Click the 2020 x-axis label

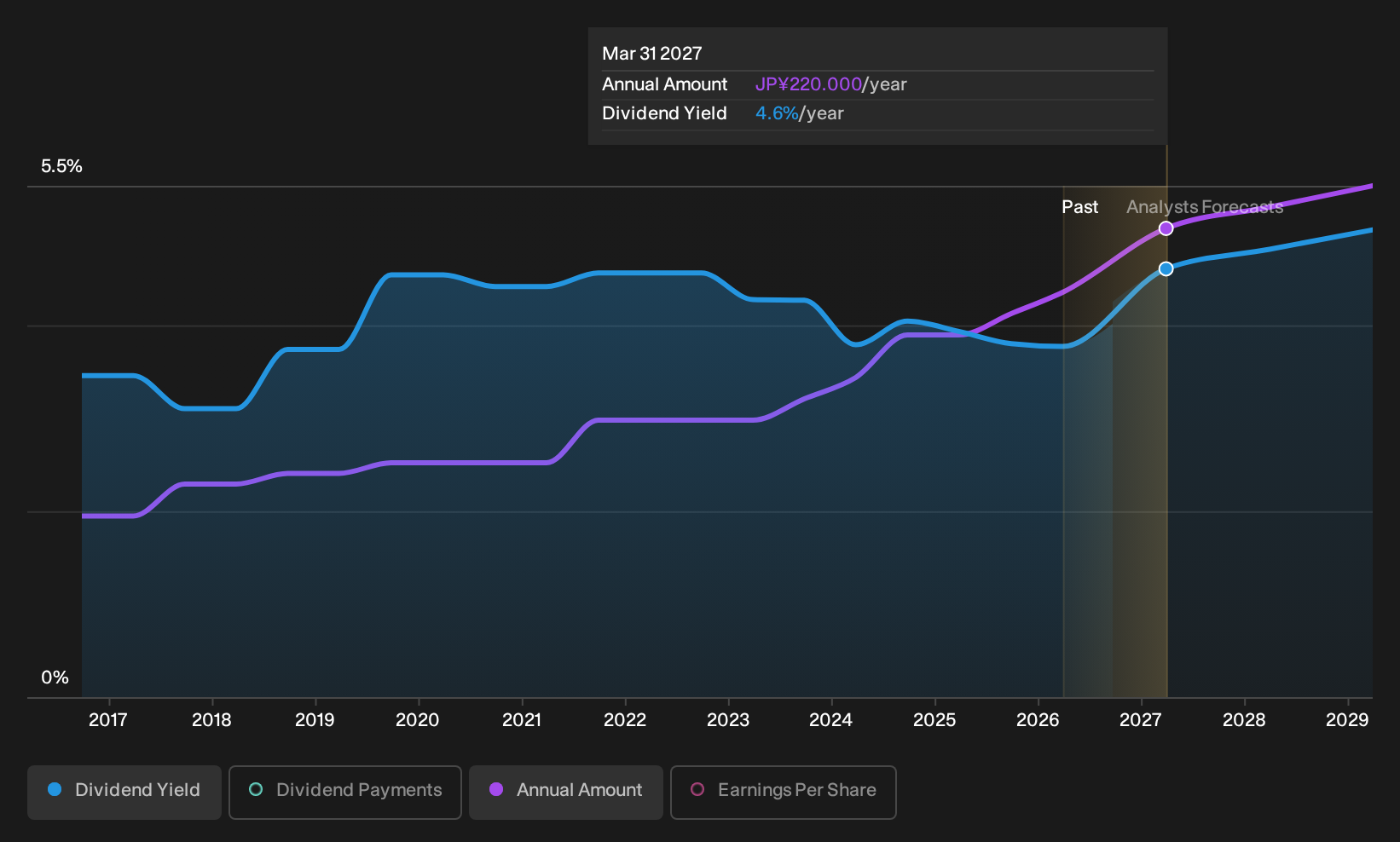click(418, 720)
